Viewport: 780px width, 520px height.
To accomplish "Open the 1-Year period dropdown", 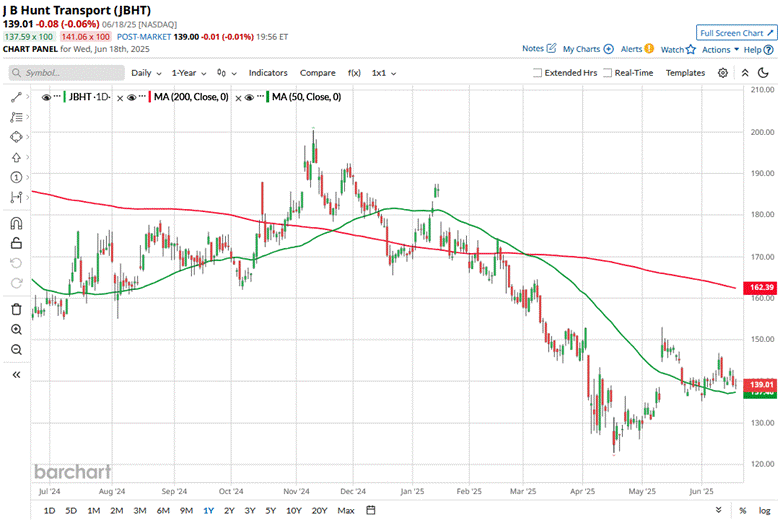I will point(189,73).
